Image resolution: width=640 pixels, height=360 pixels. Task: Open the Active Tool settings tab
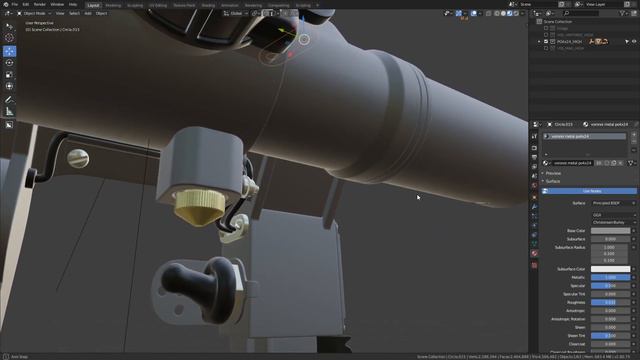coord(534,136)
